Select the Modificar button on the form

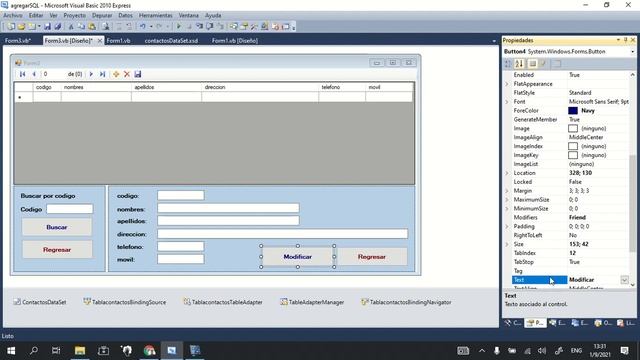point(298,257)
